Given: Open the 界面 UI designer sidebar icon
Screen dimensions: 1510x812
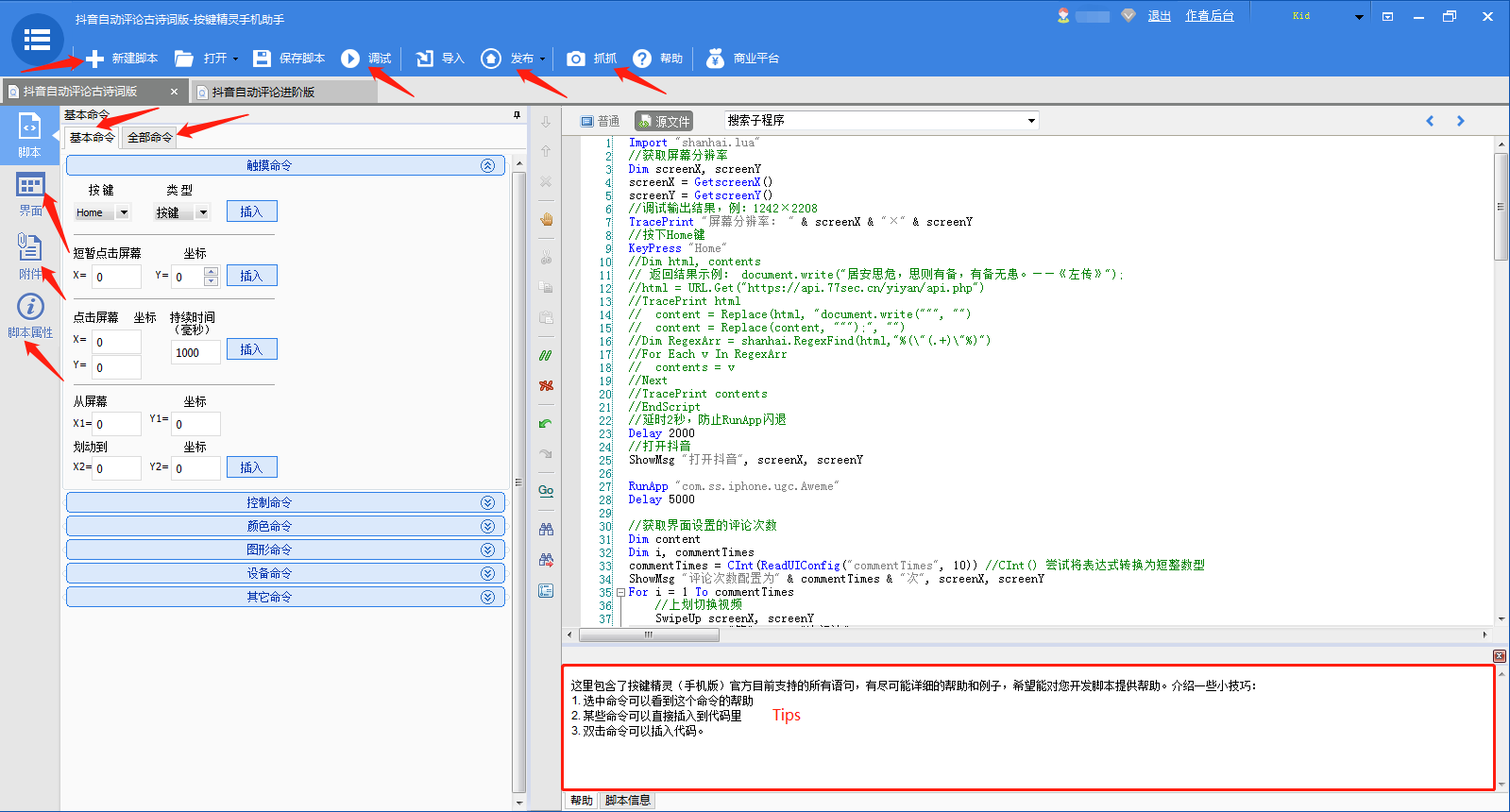Looking at the screenshot, I should click(30, 186).
